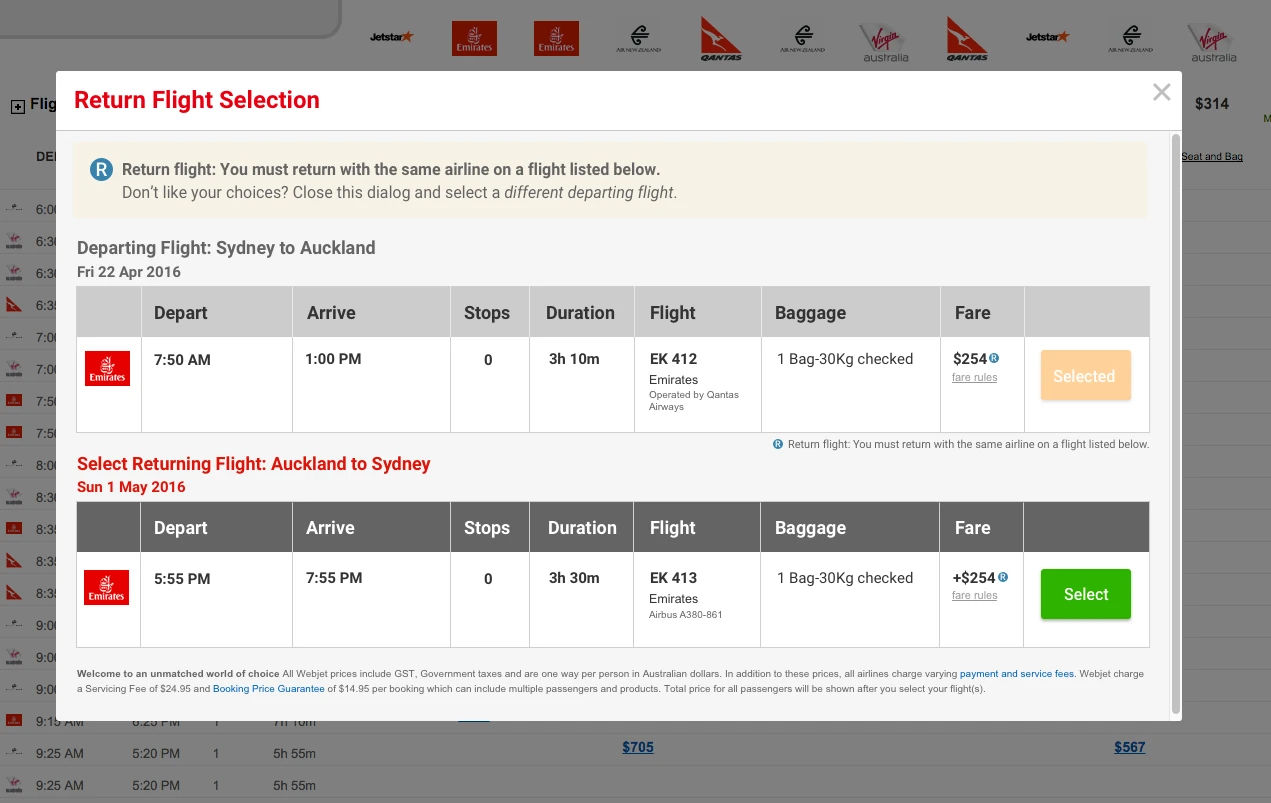Click flight number EK 413
The width and height of the screenshot is (1271, 803).
(x=673, y=578)
